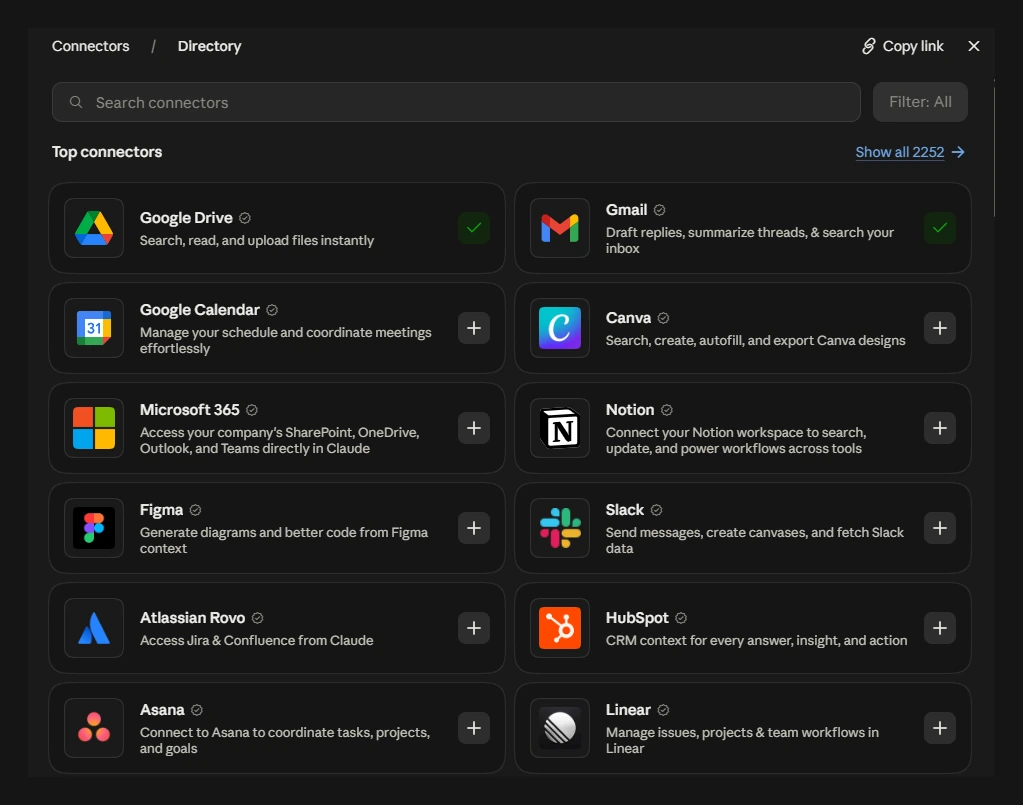Add the Microsoft 365 connector with plus
Viewport: 1023px width, 805px height.
[474, 428]
